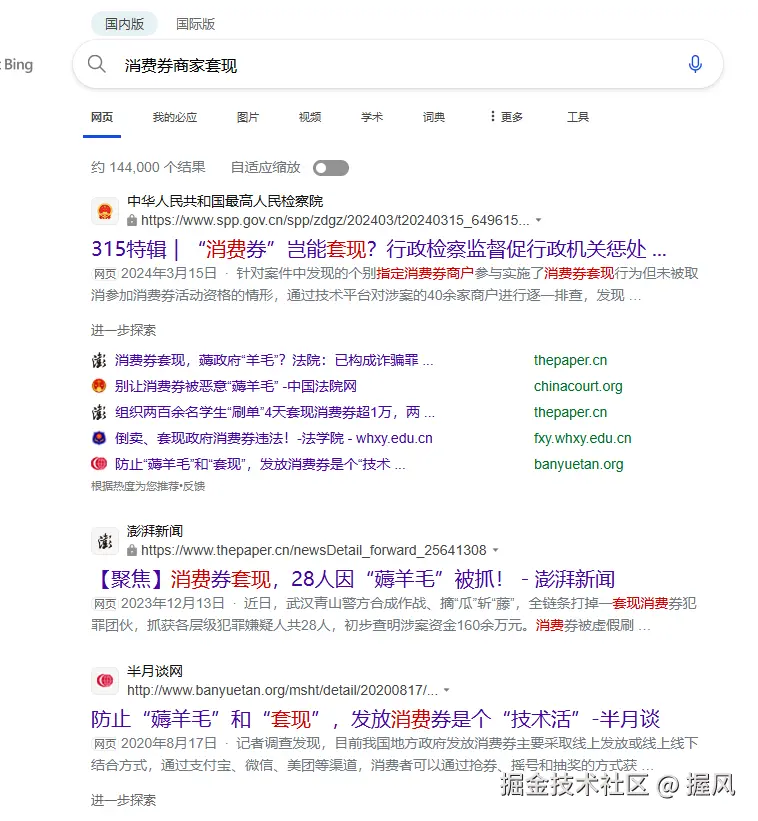Click the https://www.spp.gov.cn/spp/zdgz URL text
Screen dimensions: 758x821
click(x=335, y=220)
